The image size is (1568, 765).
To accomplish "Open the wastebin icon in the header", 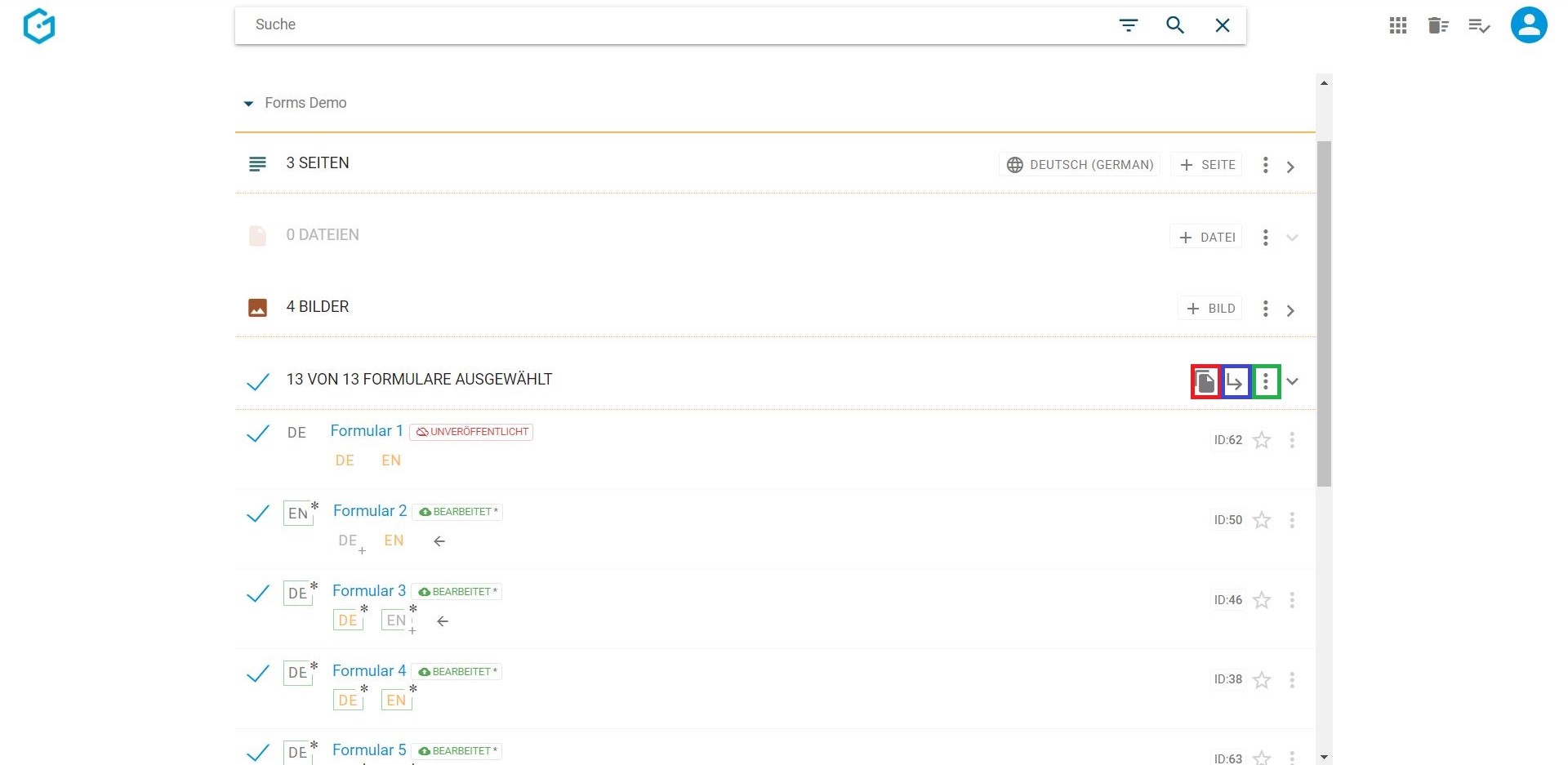I will coord(1438,26).
